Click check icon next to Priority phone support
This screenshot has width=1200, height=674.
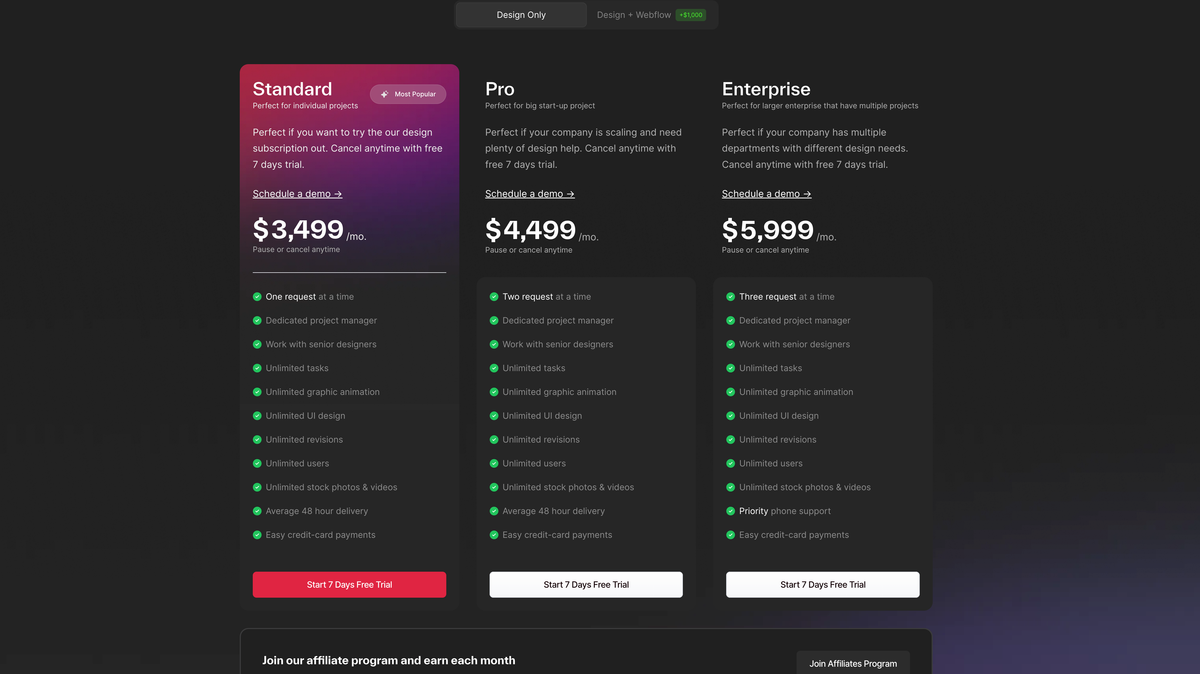coord(731,511)
